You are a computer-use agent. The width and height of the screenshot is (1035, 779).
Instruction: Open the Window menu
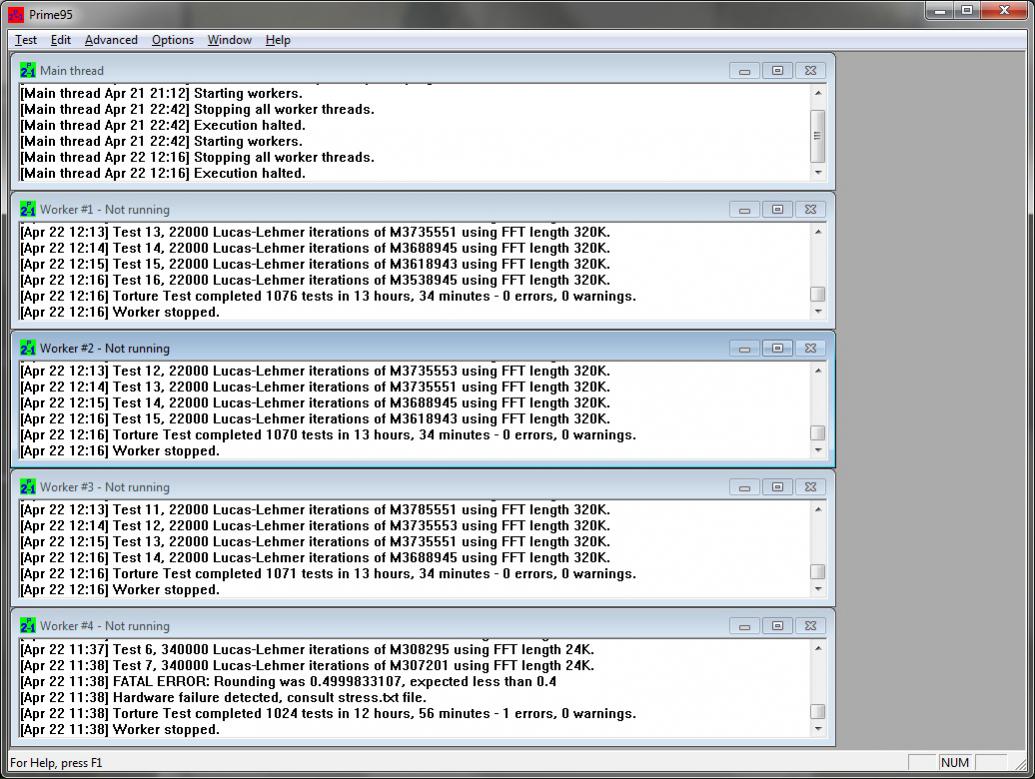(x=230, y=40)
